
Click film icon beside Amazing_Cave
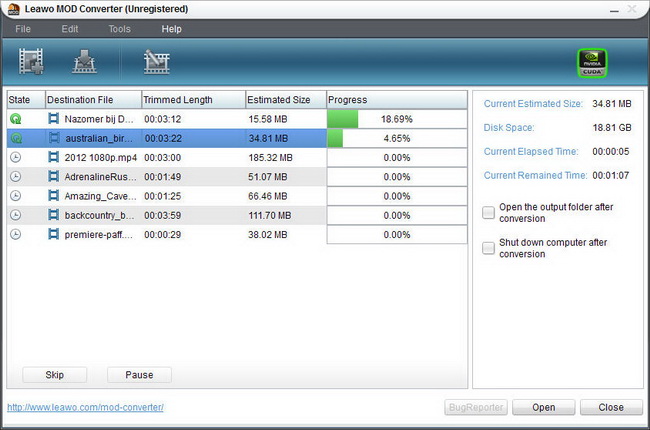[x=53, y=195]
